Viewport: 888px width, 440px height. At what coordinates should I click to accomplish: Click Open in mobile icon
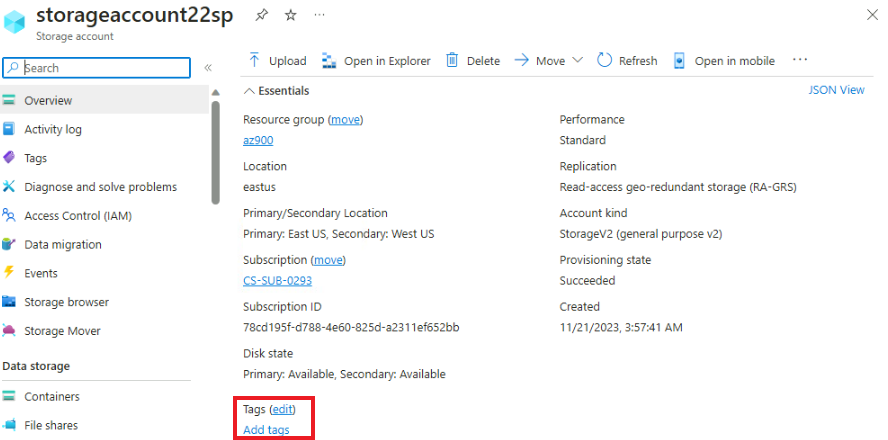tap(680, 61)
